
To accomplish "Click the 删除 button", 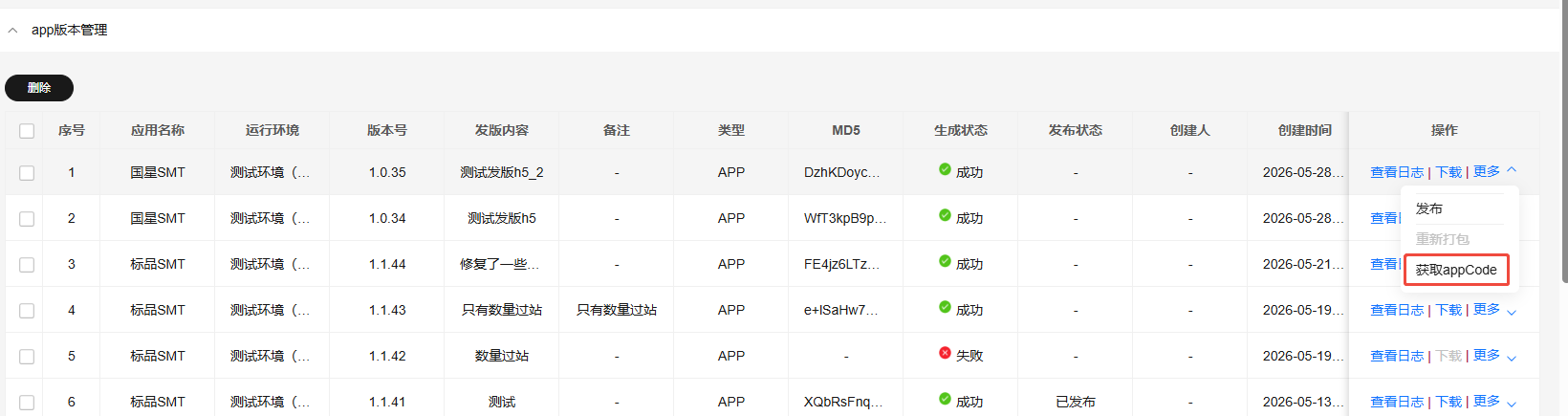I will click(39, 88).
